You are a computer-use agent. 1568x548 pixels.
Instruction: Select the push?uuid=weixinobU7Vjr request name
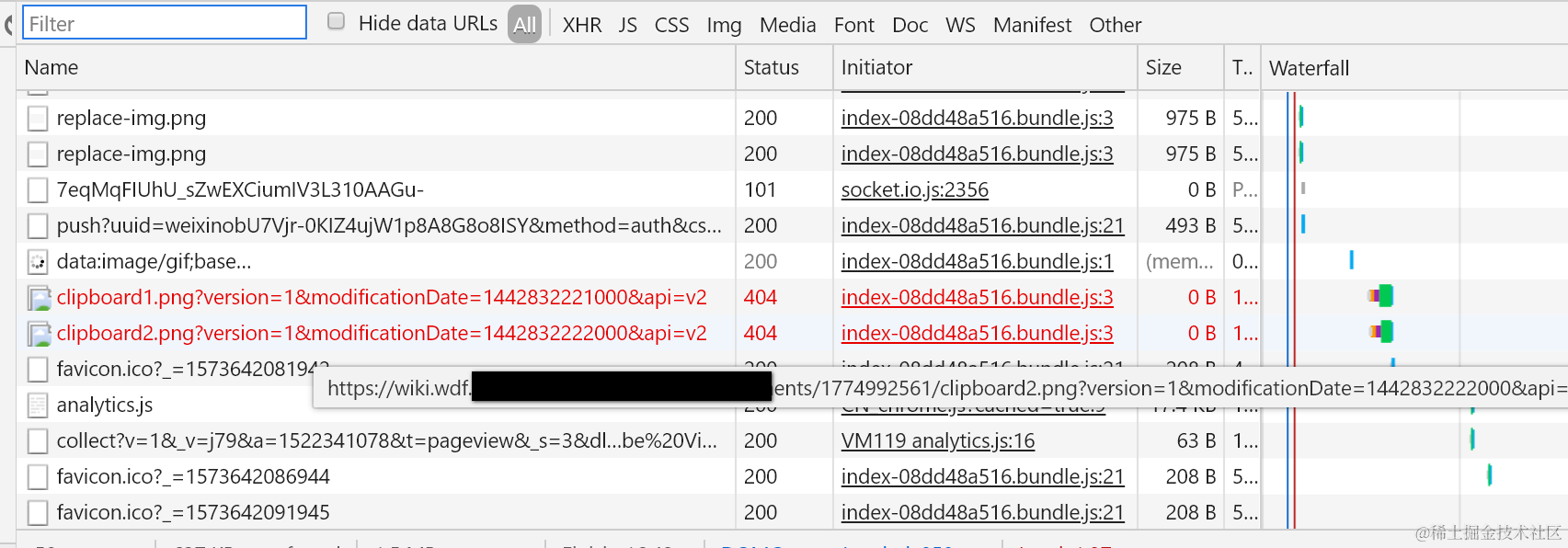click(389, 225)
